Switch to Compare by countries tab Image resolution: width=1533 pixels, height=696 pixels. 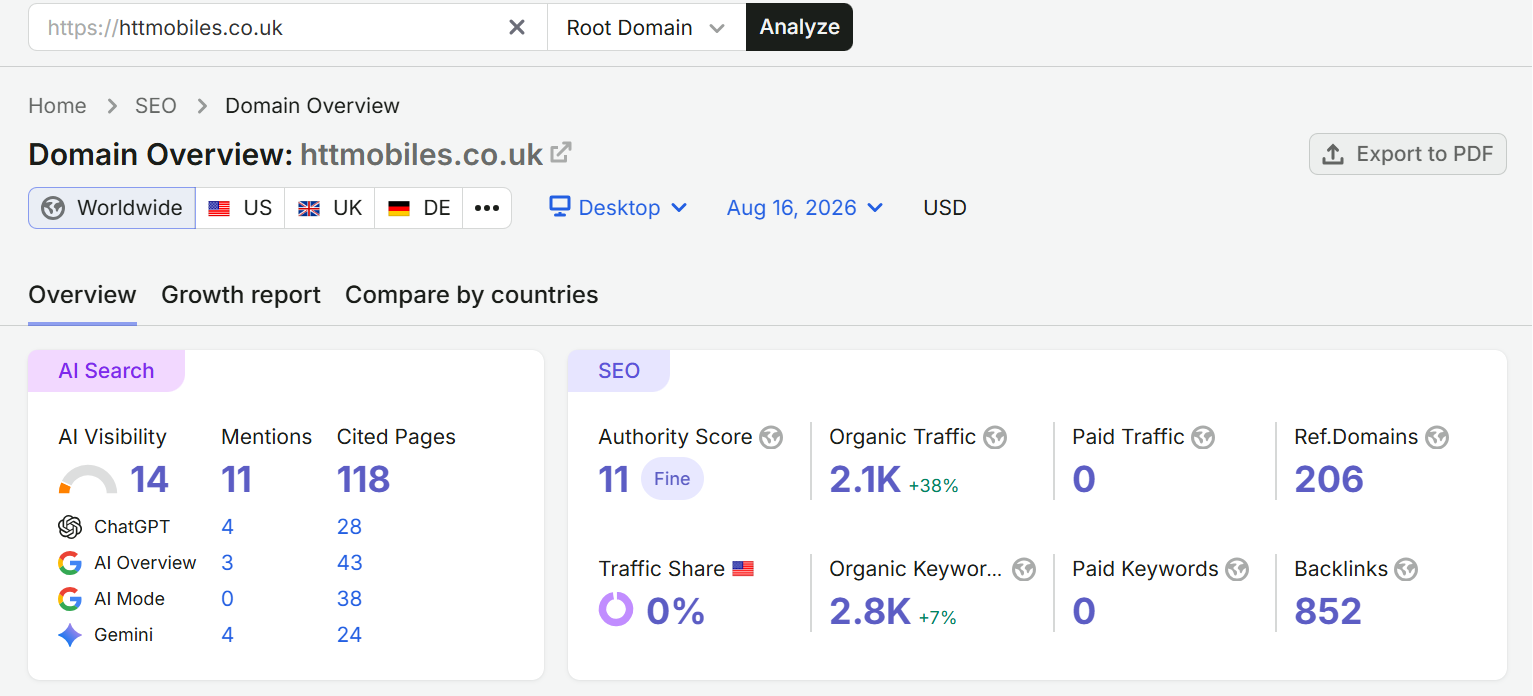tap(472, 295)
